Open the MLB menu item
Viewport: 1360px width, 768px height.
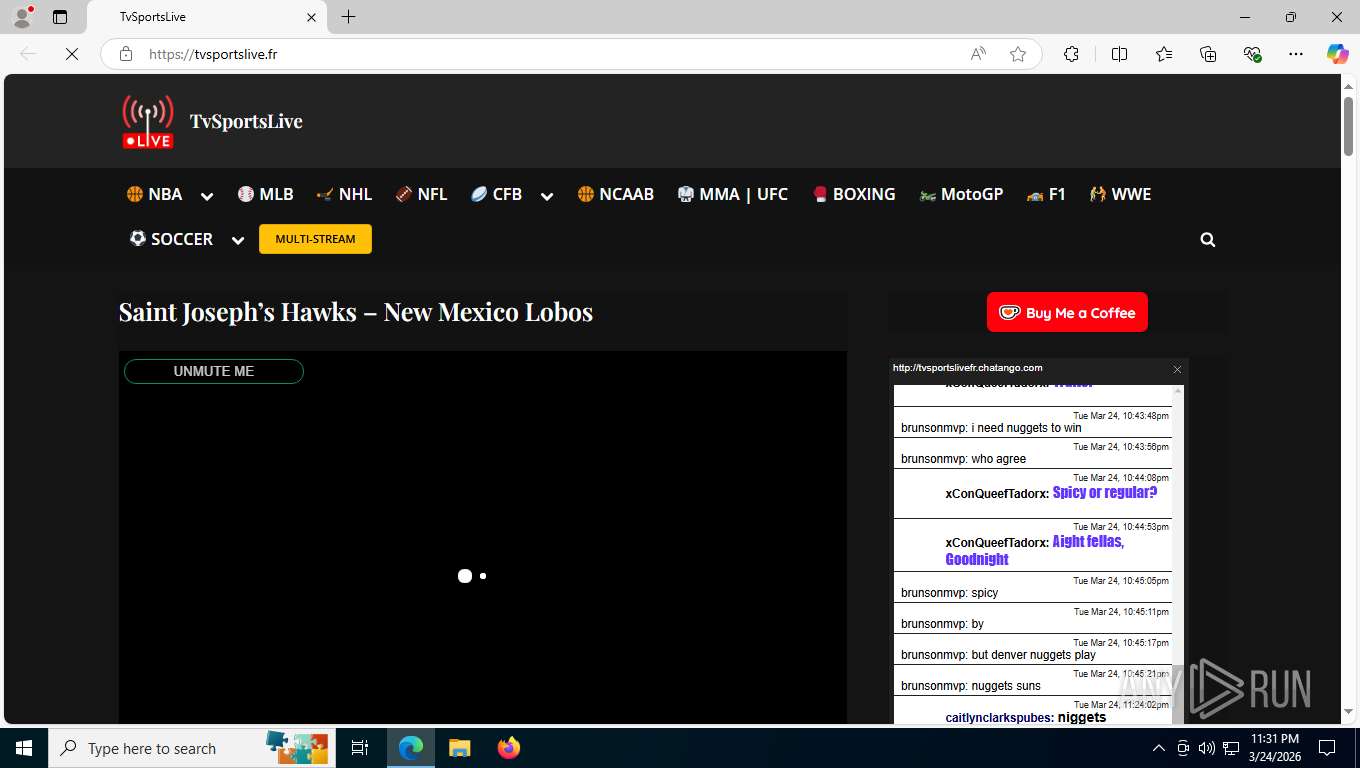click(x=265, y=194)
